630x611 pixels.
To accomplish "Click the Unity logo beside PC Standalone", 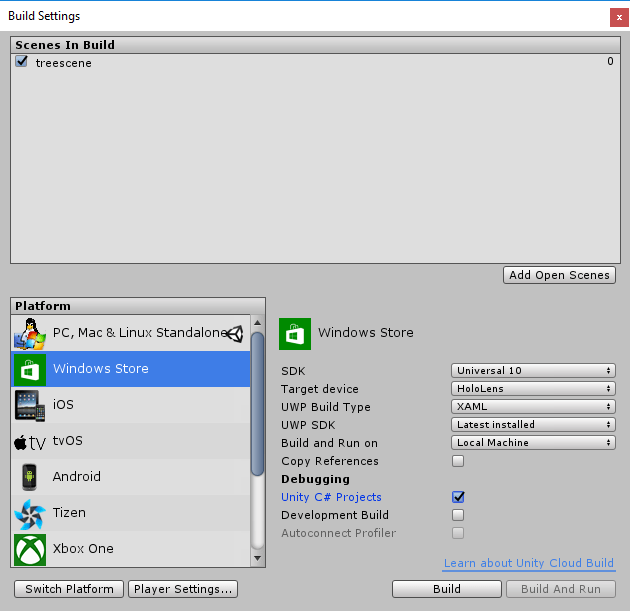I will 235,333.
